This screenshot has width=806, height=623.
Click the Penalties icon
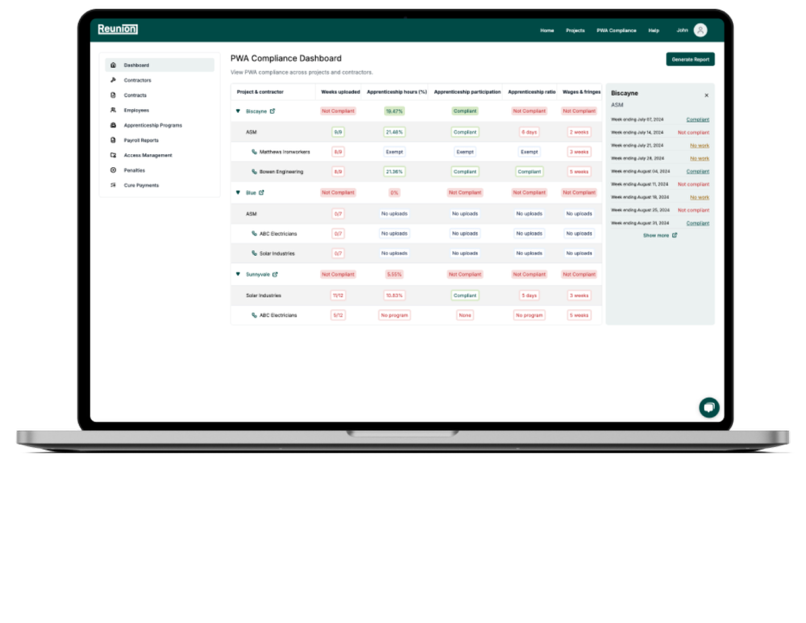pyautogui.click(x=113, y=170)
